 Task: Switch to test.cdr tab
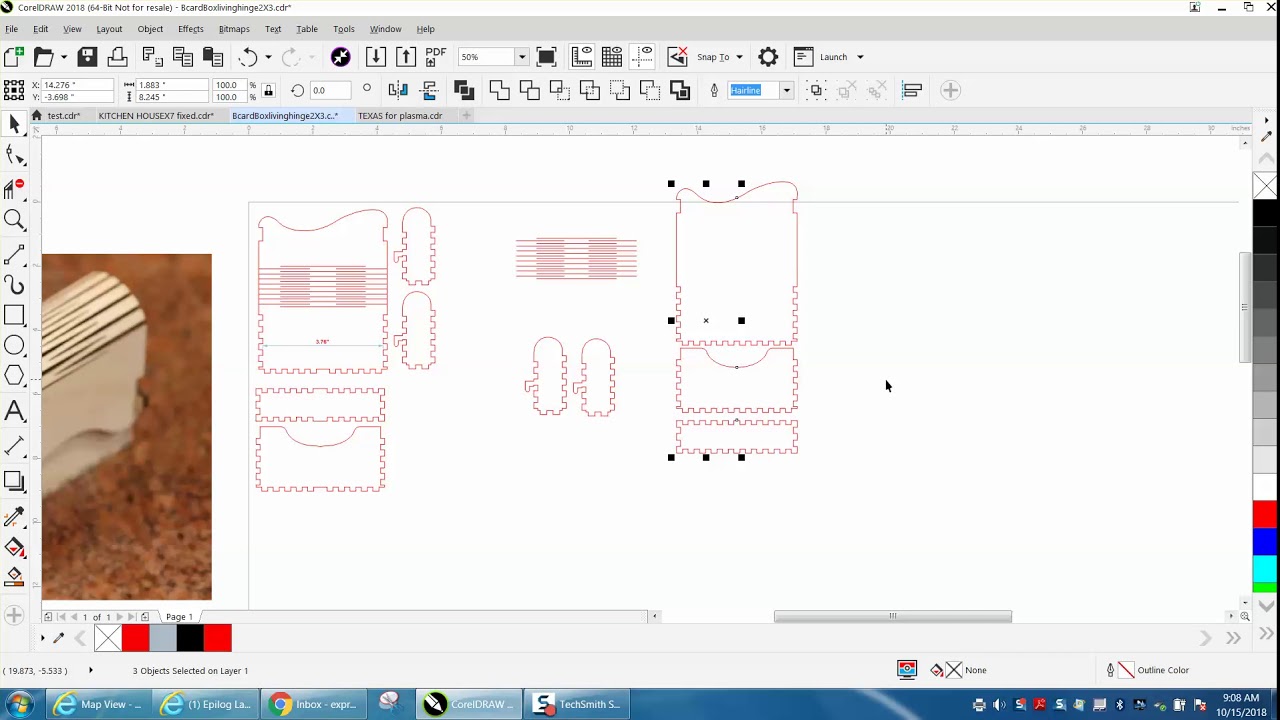[x=63, y=116]
